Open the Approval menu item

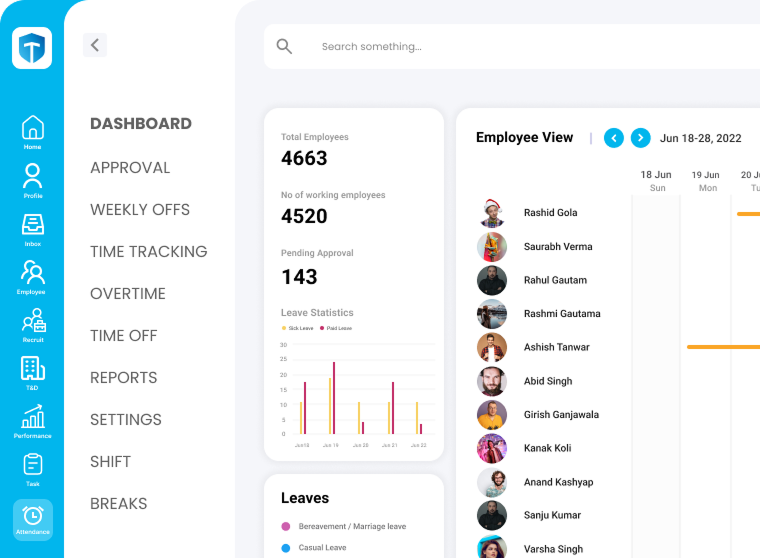pos(130,168)
